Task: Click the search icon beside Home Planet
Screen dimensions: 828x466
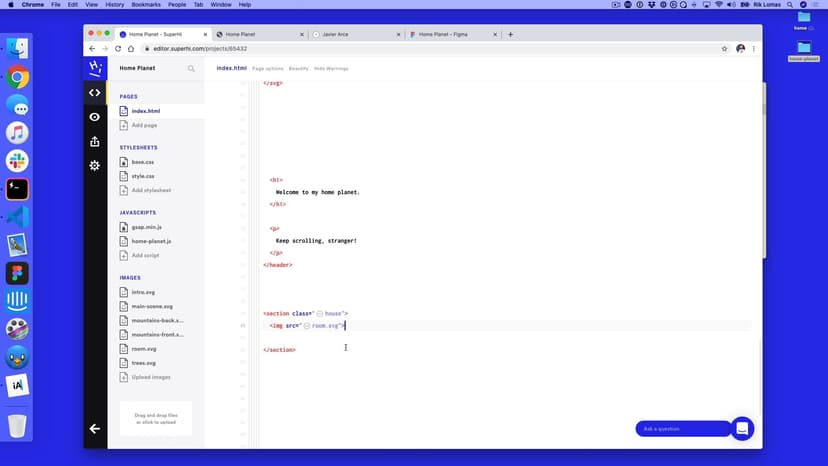Action: tap(191, 69)
